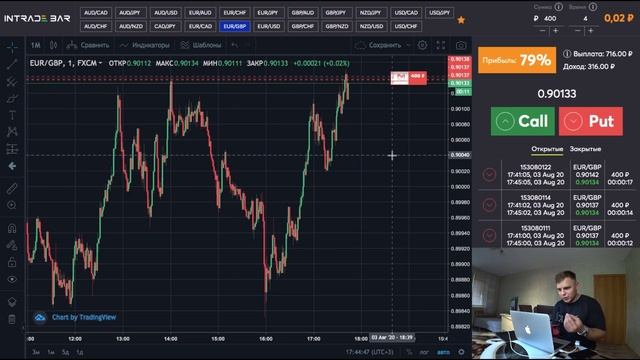
Task: Click the back arrow in left toolbar
Action: click(12, 166)
